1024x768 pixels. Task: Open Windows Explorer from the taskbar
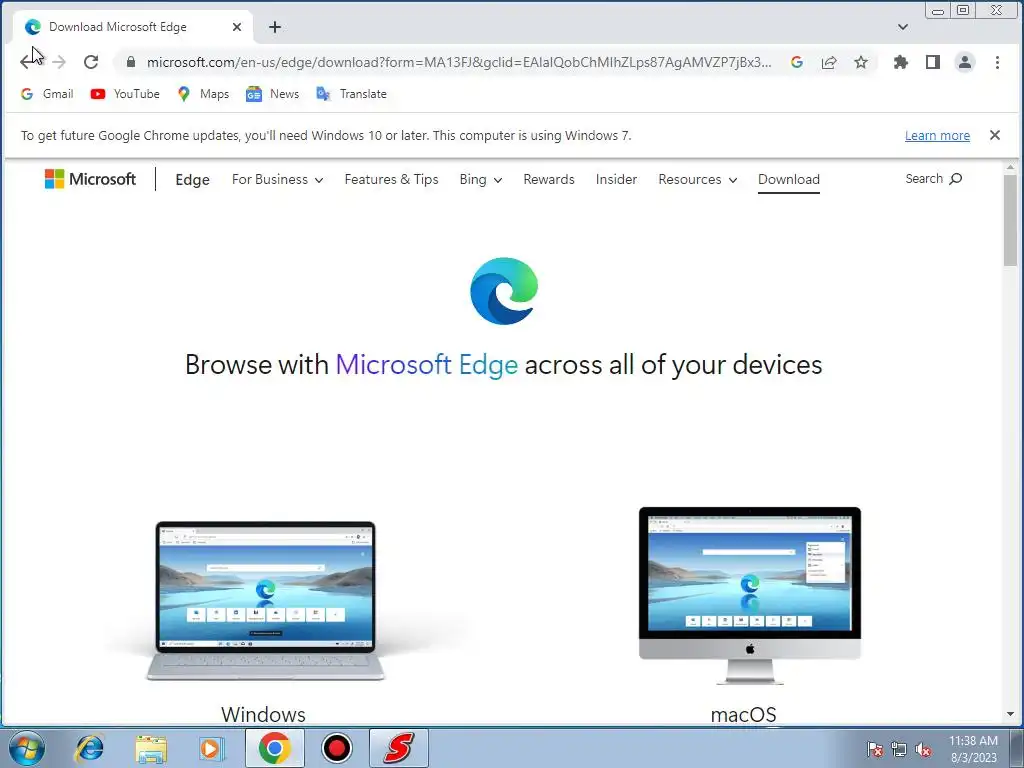pyautogui.click(x=151, y=748)
